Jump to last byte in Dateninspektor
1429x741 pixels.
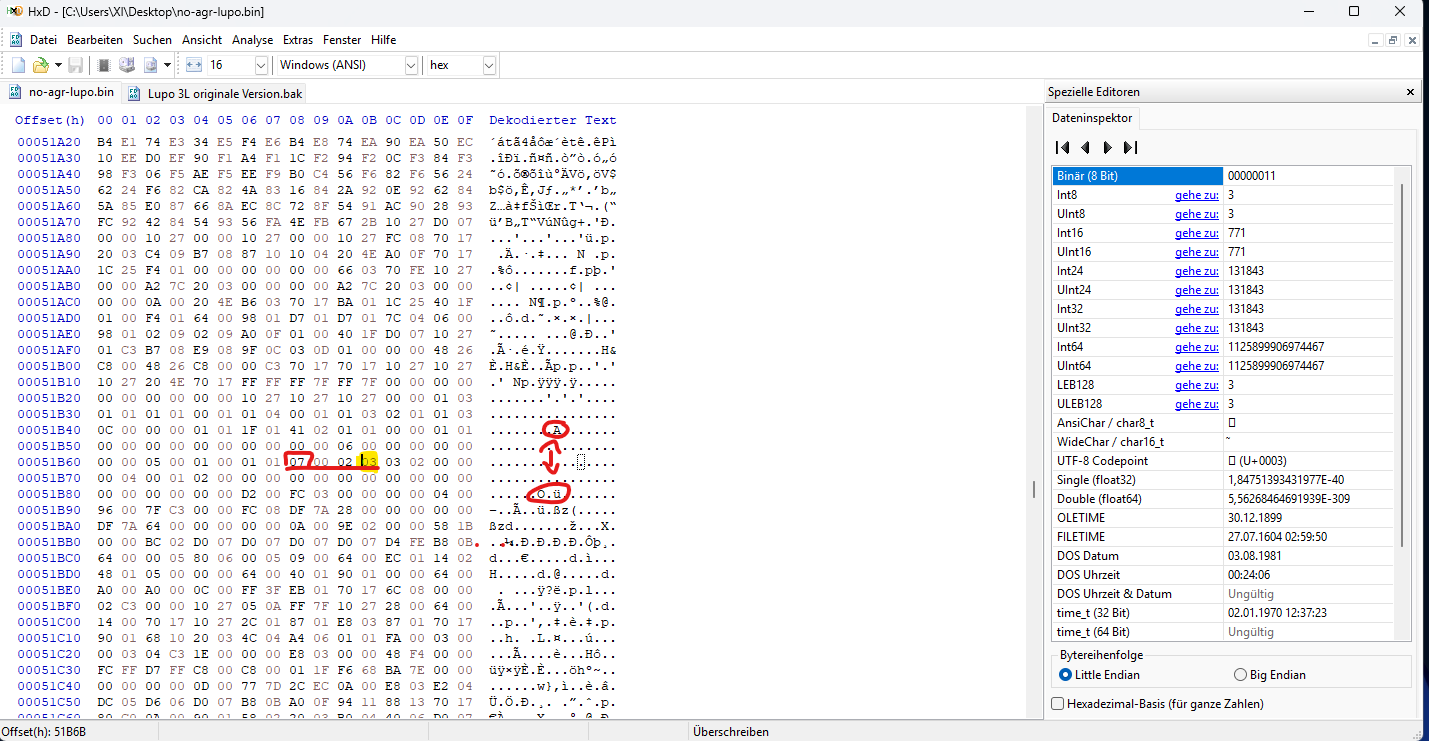point(1130,147)
